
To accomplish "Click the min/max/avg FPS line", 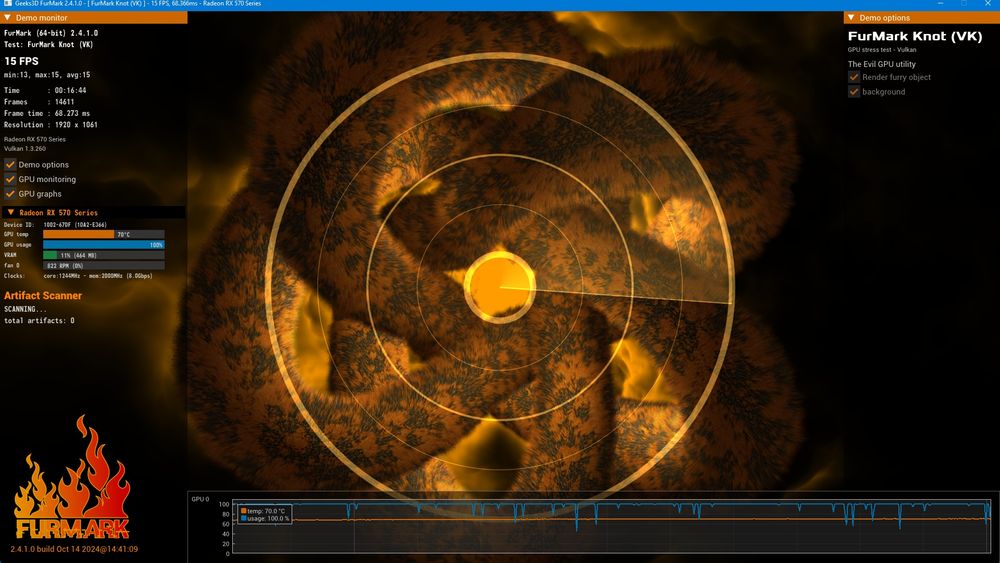I will 47,75.
